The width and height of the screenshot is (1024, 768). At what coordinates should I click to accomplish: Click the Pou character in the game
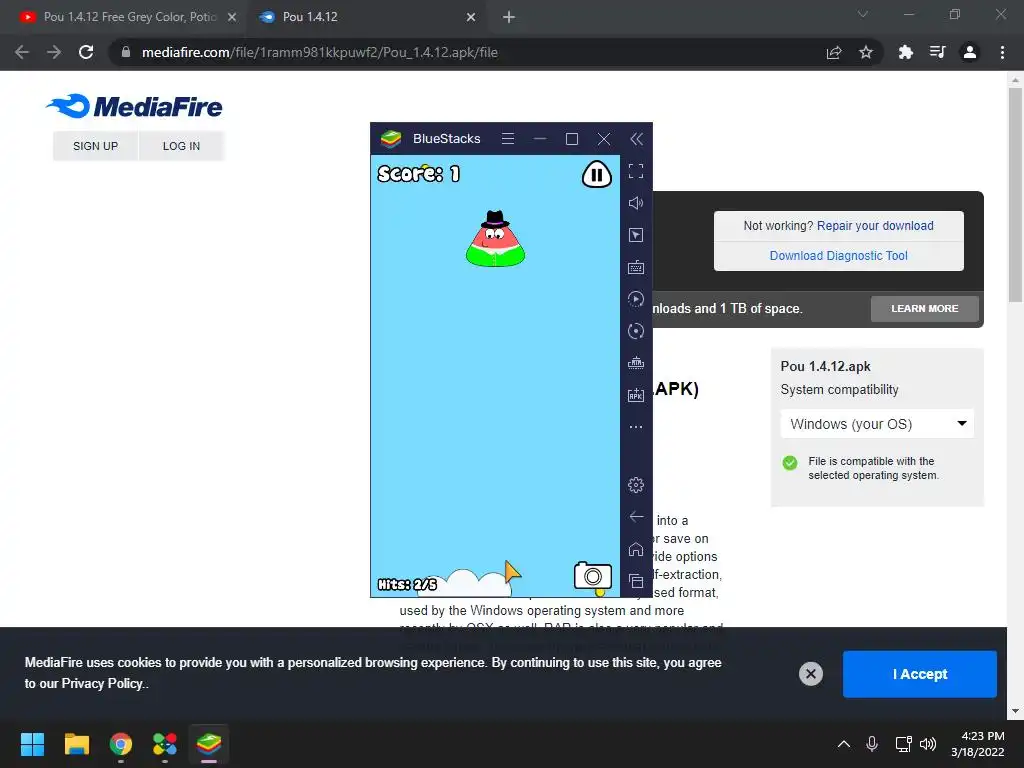[495, 239]
